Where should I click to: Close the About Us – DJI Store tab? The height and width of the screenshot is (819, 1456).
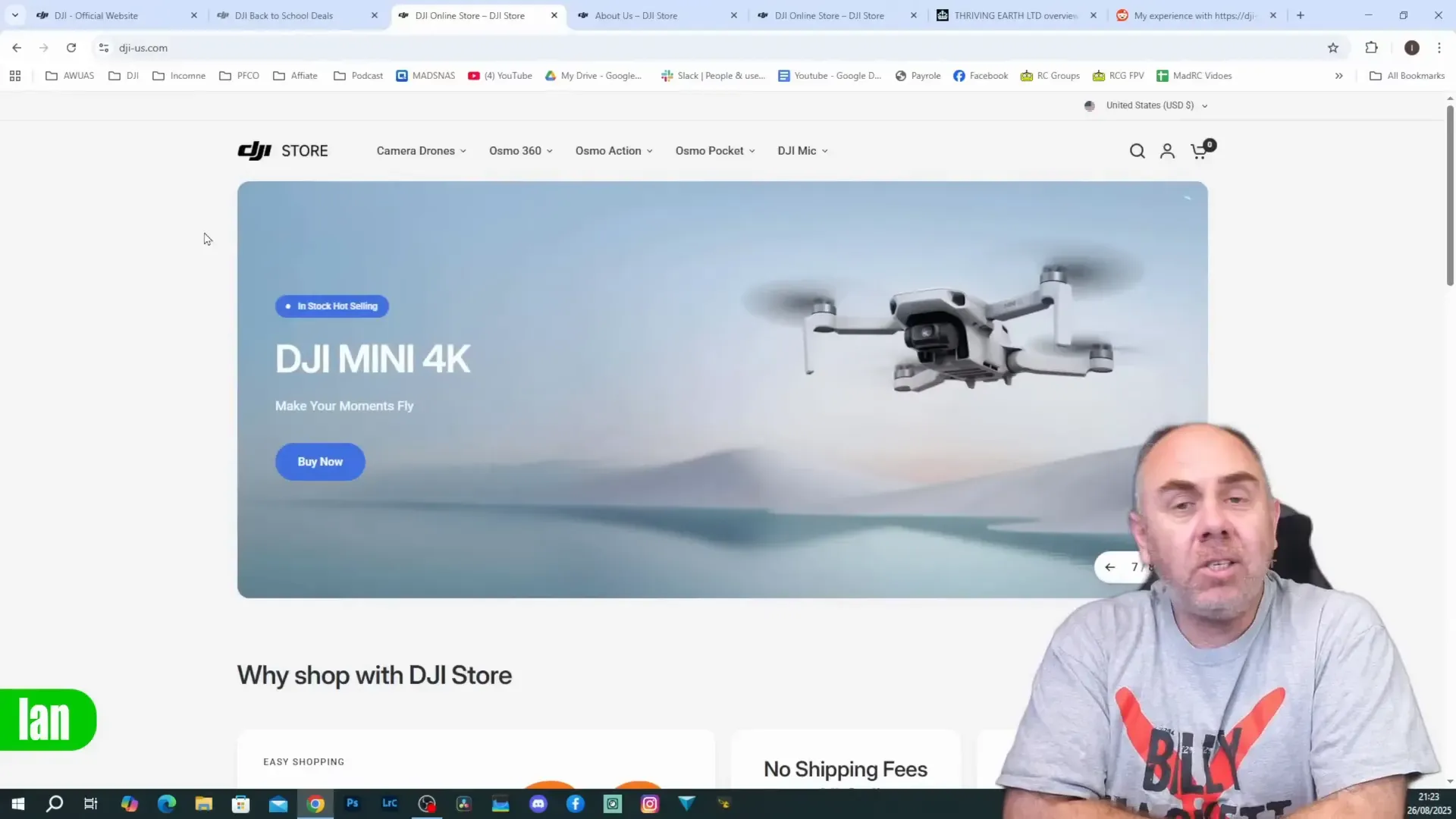click(733, 15)
